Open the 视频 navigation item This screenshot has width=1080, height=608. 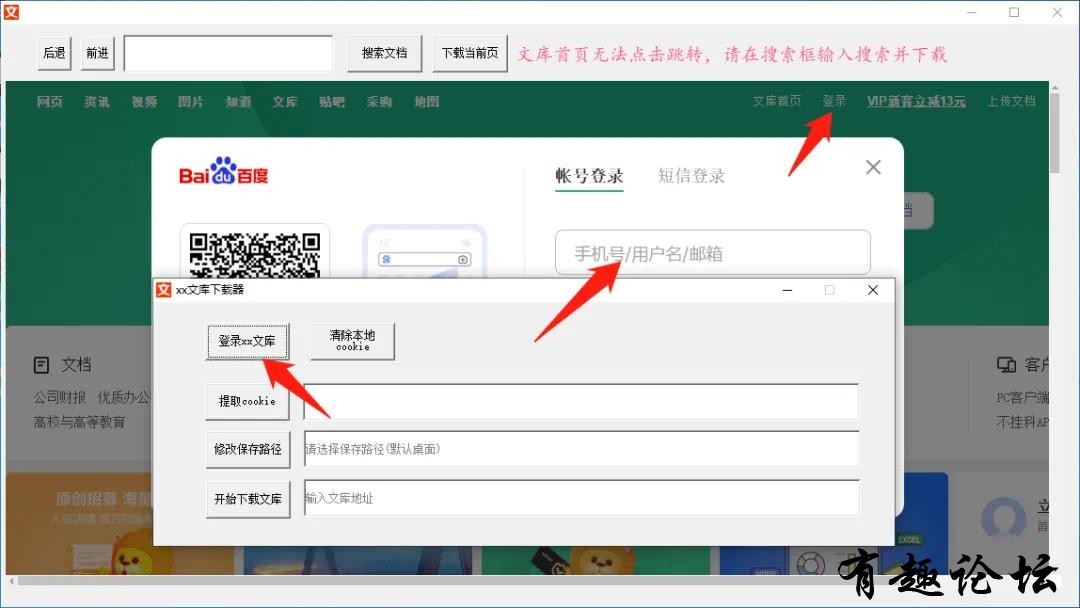144,102
